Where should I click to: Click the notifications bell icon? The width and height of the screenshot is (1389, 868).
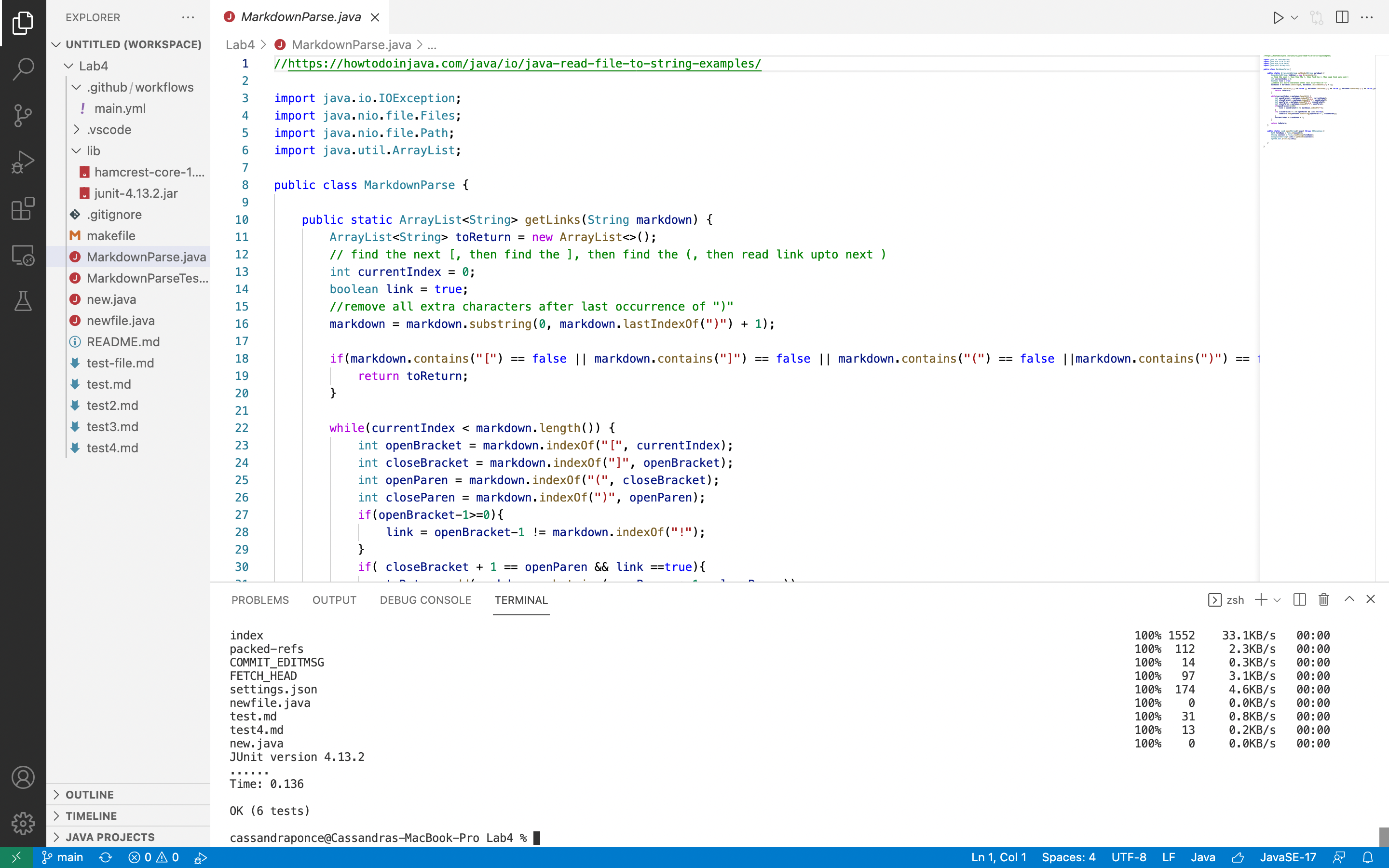click(x=1368, y=857)
